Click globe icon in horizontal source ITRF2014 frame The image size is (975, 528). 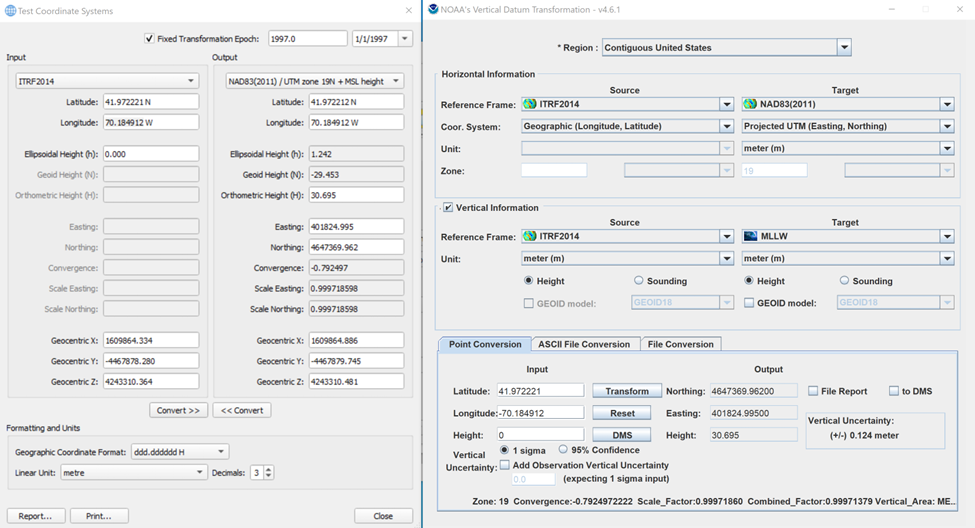(x=530, y=104)
